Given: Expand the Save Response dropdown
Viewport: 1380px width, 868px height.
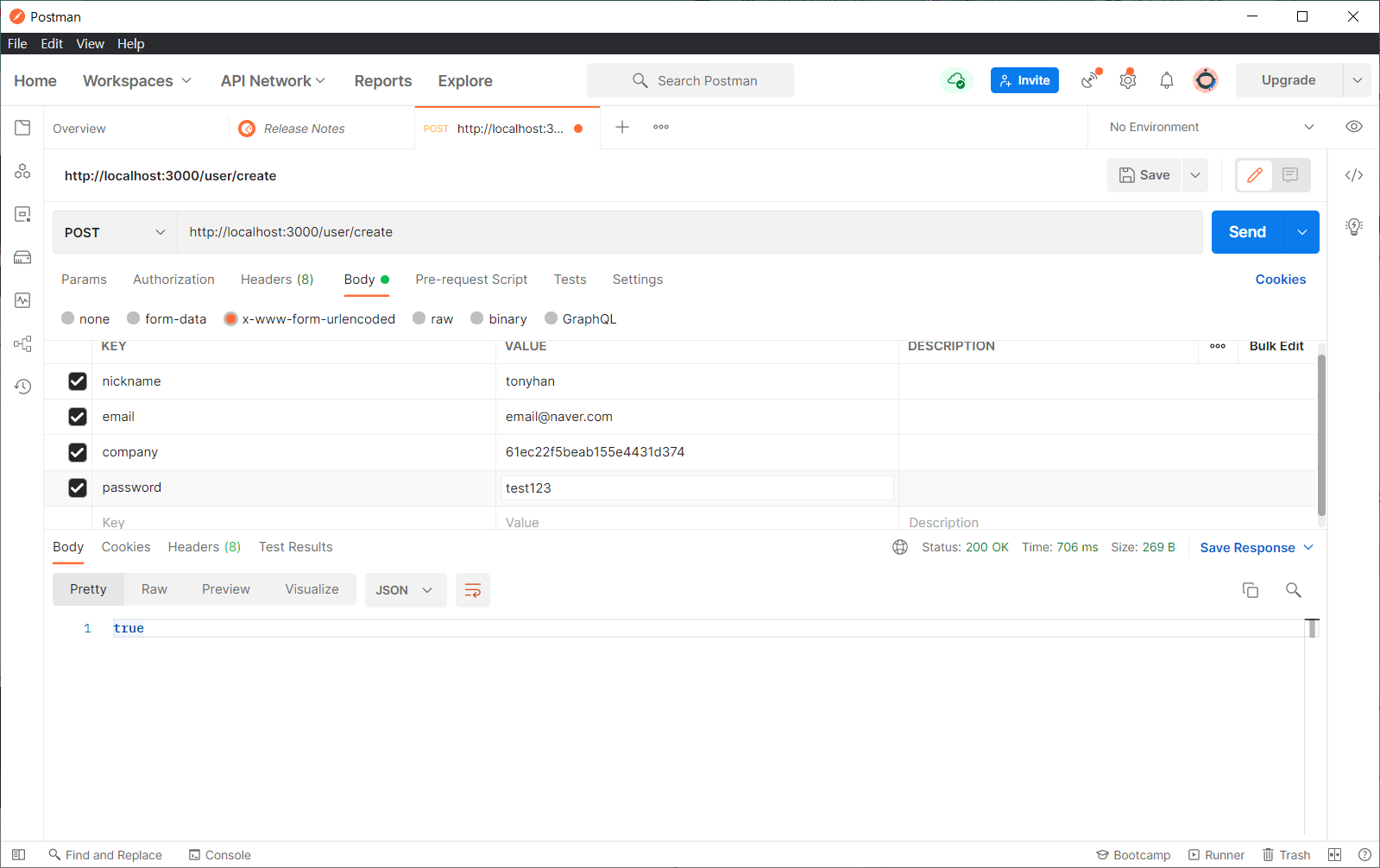Looking at the screenshot, I should pyautogui.click(x=1308, y=547).
